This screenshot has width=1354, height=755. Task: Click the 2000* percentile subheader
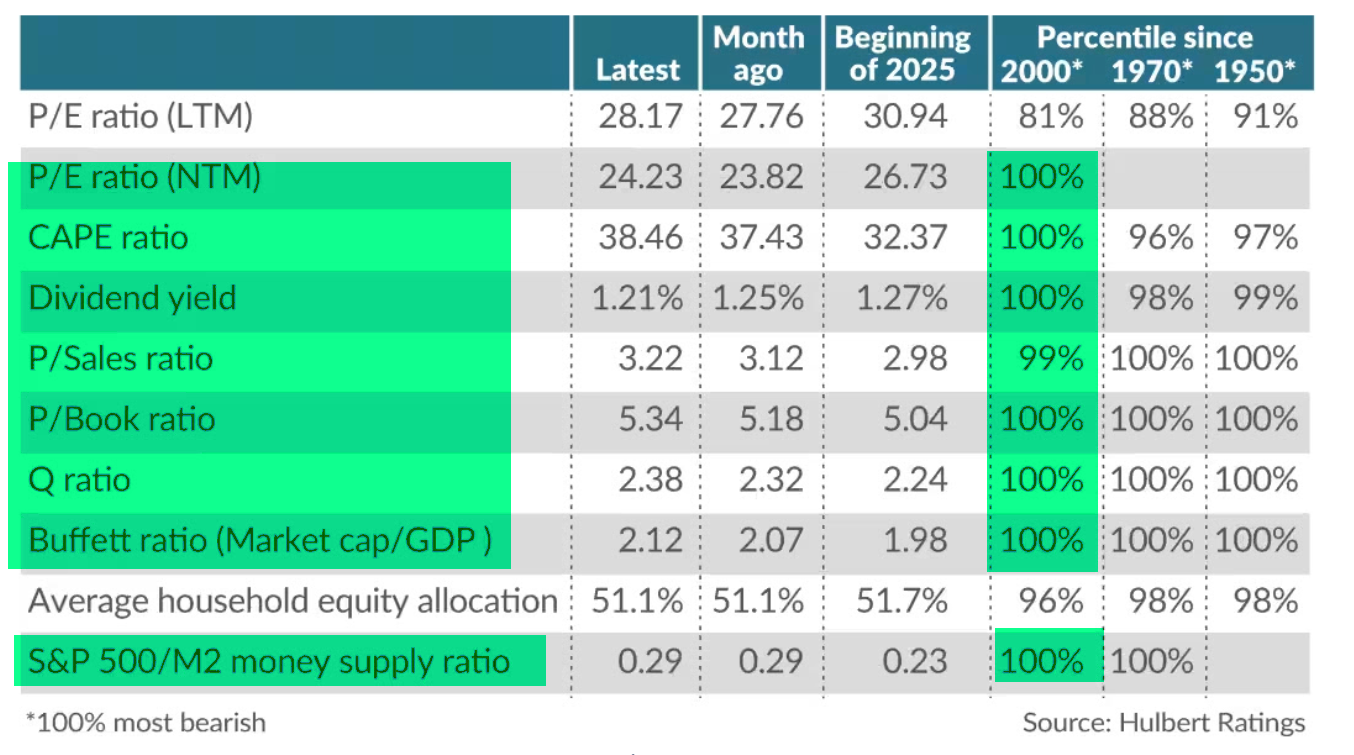pyautogui.click(x=1042, y=71)
